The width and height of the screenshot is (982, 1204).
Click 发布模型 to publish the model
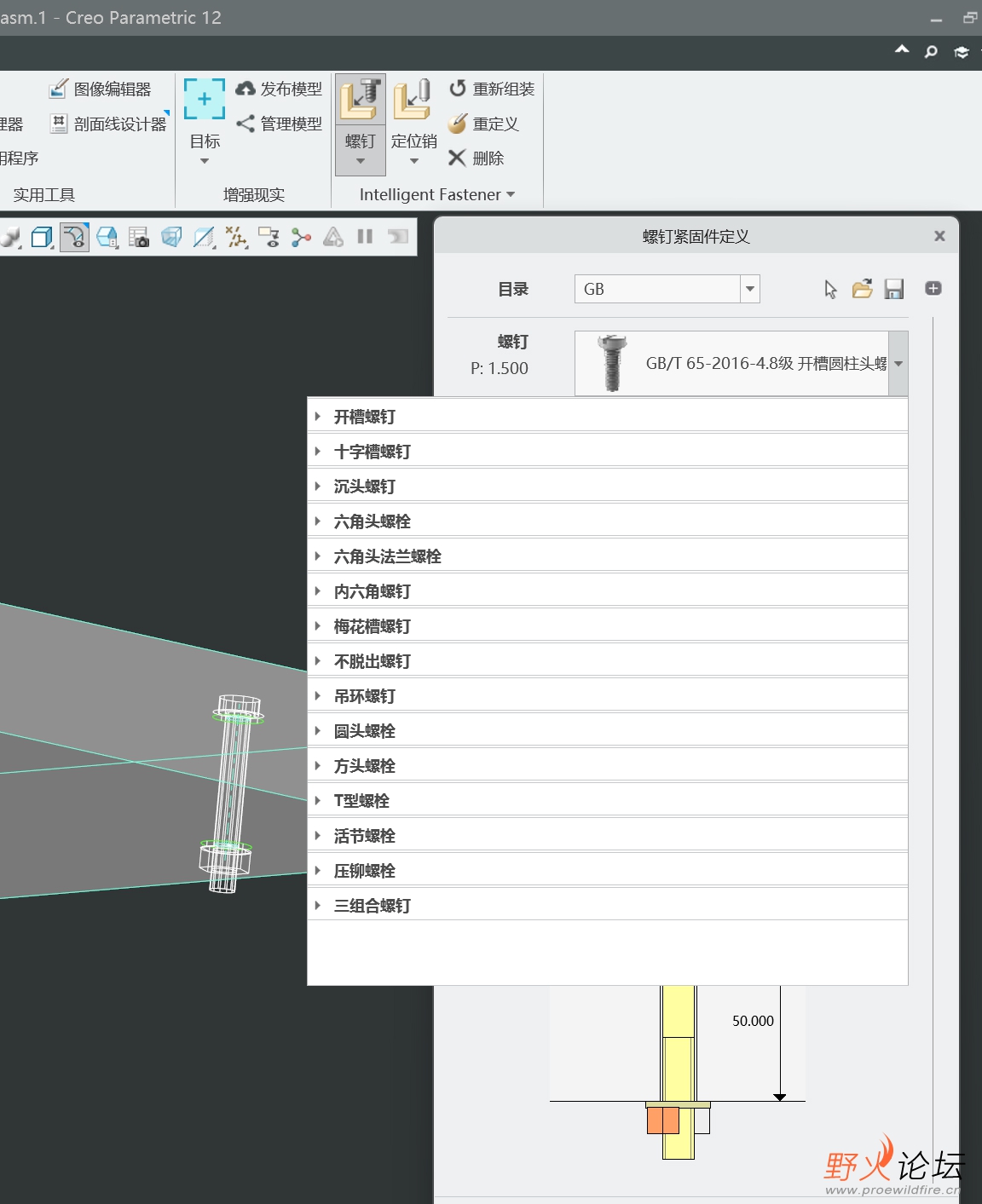tap(280, 89)
